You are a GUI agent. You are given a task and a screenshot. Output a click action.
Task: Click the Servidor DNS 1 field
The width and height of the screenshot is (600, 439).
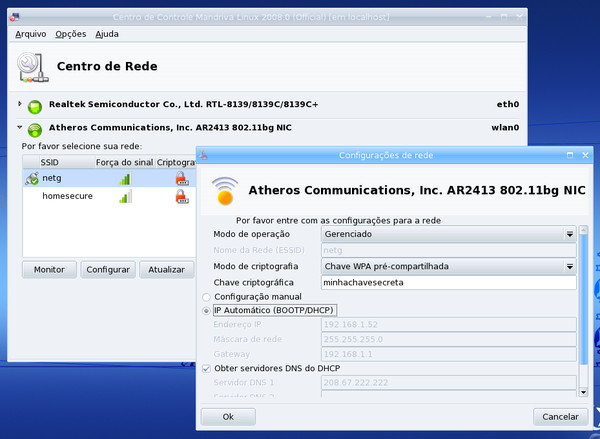[x=448, y=383]
